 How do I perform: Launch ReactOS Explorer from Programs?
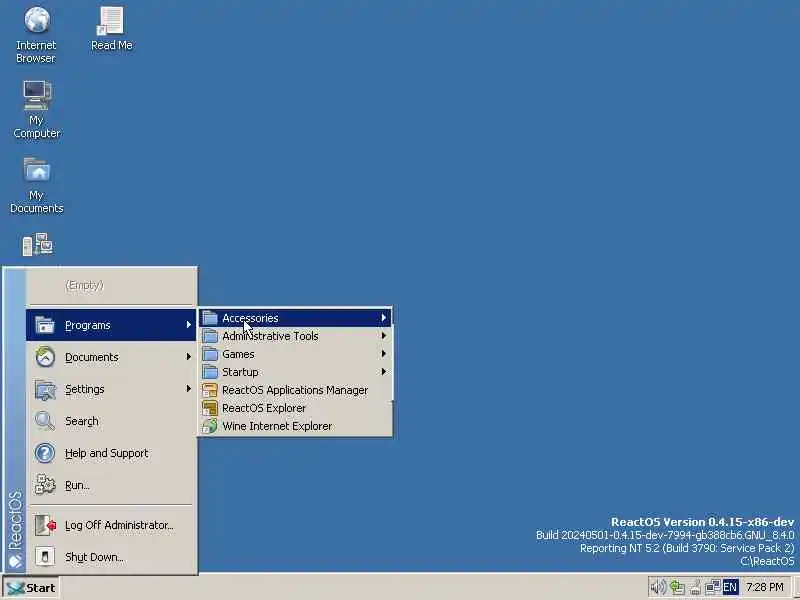click(295, 408)
